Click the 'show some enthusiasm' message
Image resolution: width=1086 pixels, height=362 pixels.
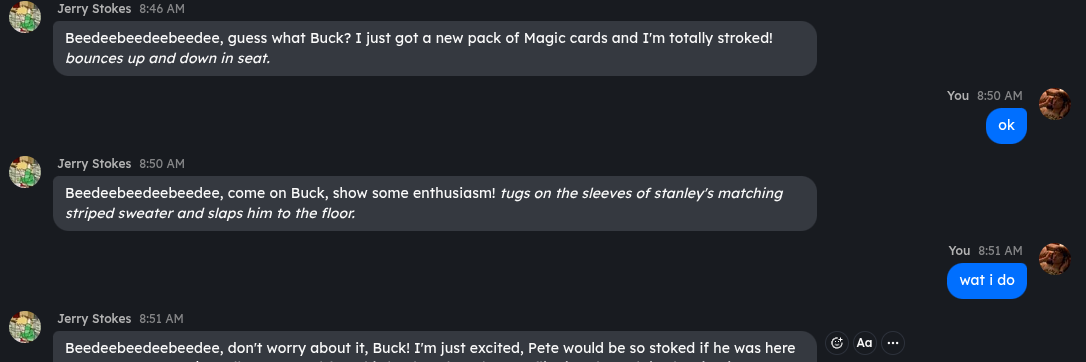pyautogui.click(x=435, y=203)
